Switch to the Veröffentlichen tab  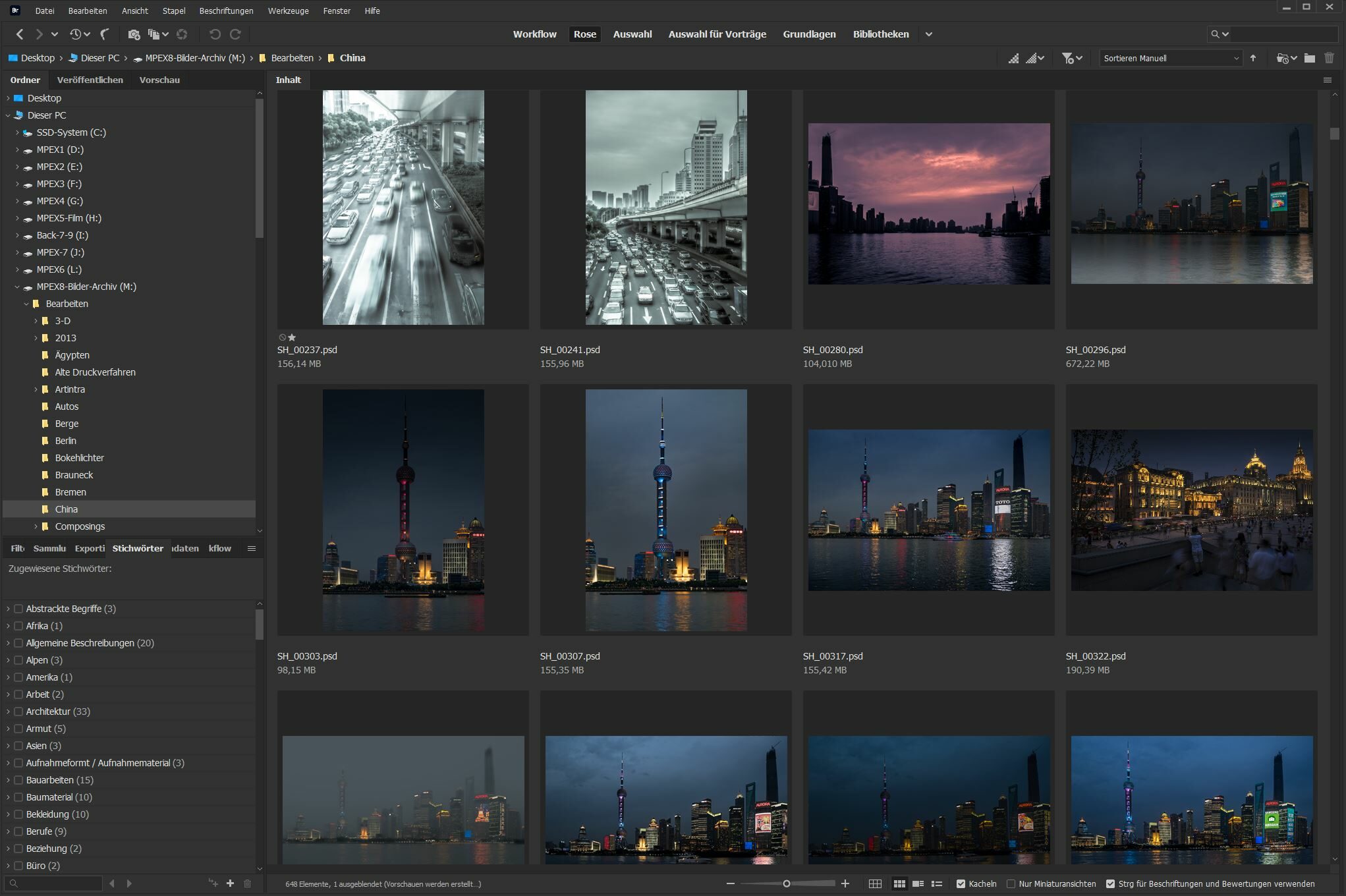(90, 80)
